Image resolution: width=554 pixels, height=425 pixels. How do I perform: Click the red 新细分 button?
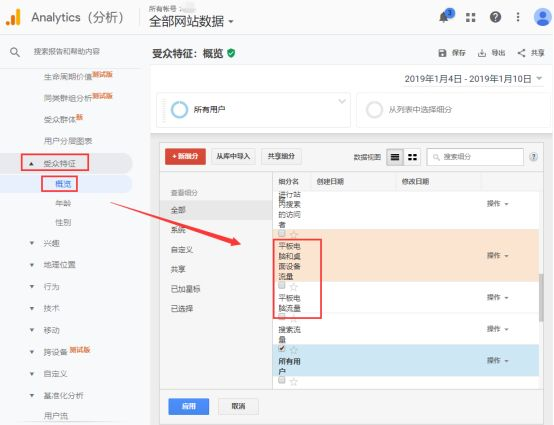point(185,157)
